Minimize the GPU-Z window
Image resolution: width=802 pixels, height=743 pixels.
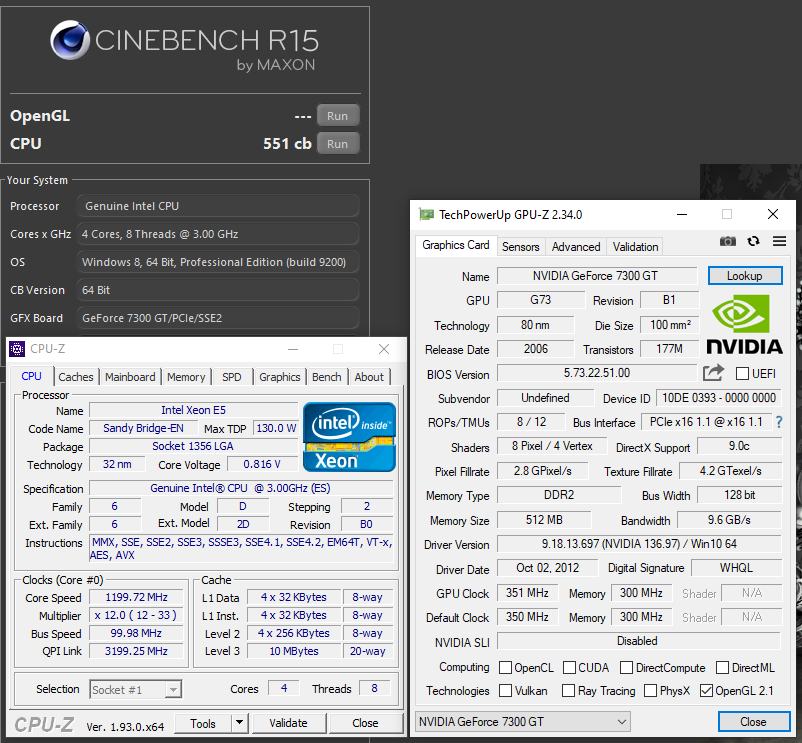(682, 214)
